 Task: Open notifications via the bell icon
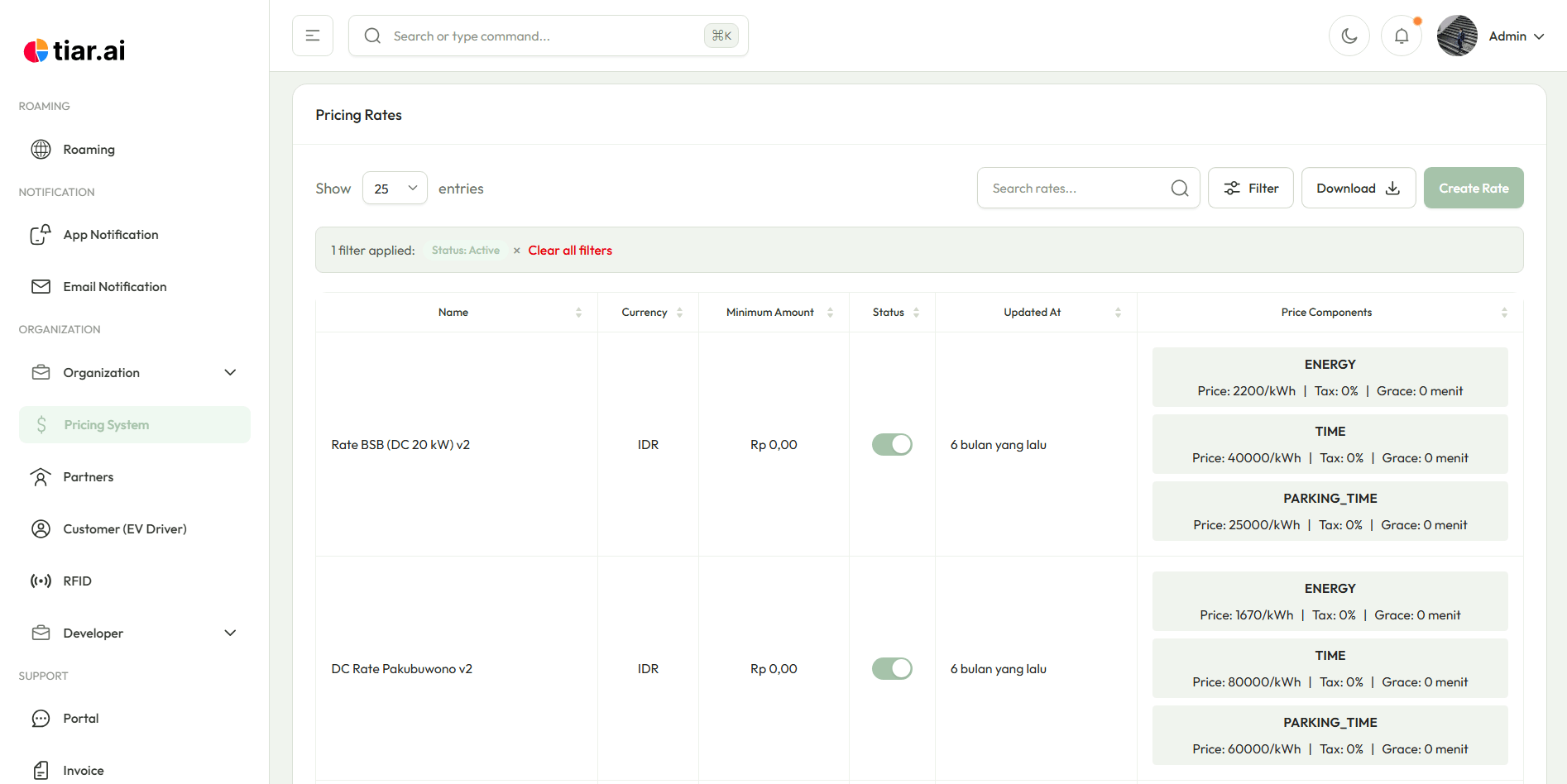pyautogui.click(x=1401, y=36)
